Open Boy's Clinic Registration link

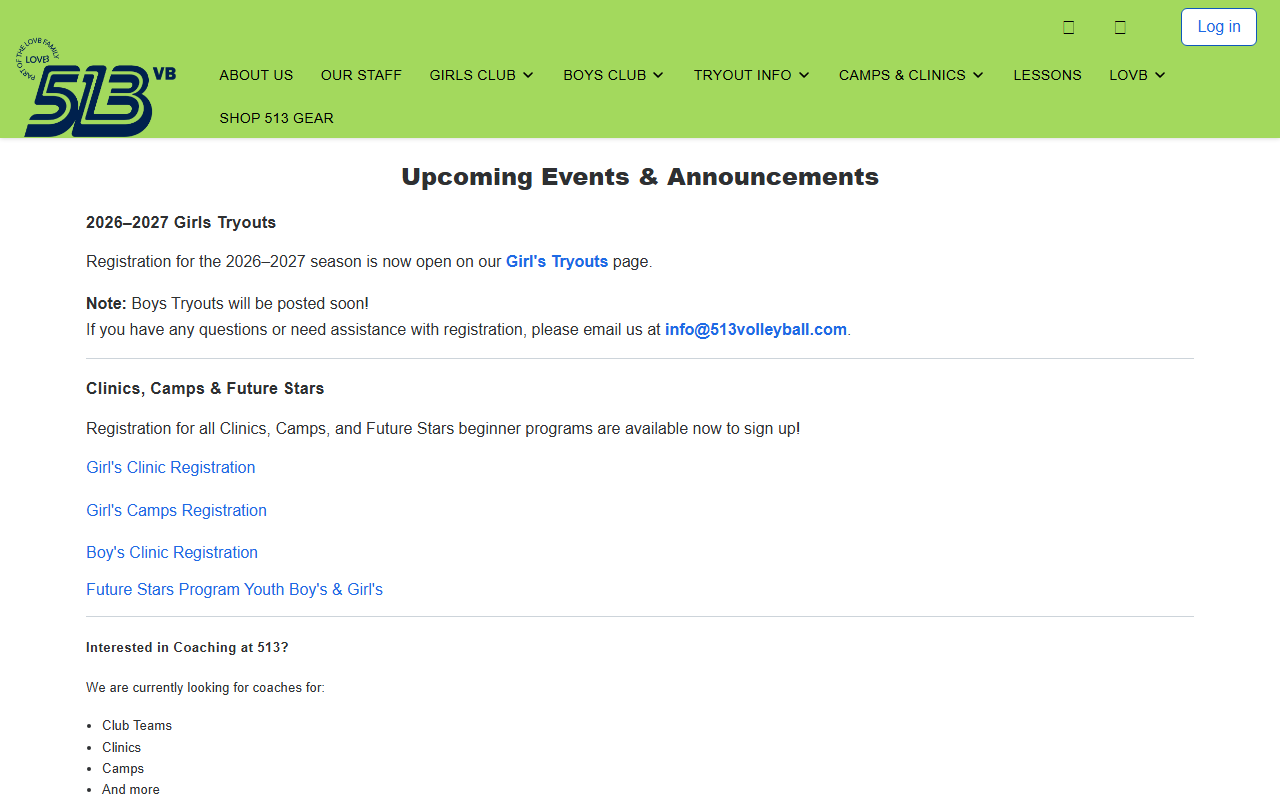pos(172,553)
